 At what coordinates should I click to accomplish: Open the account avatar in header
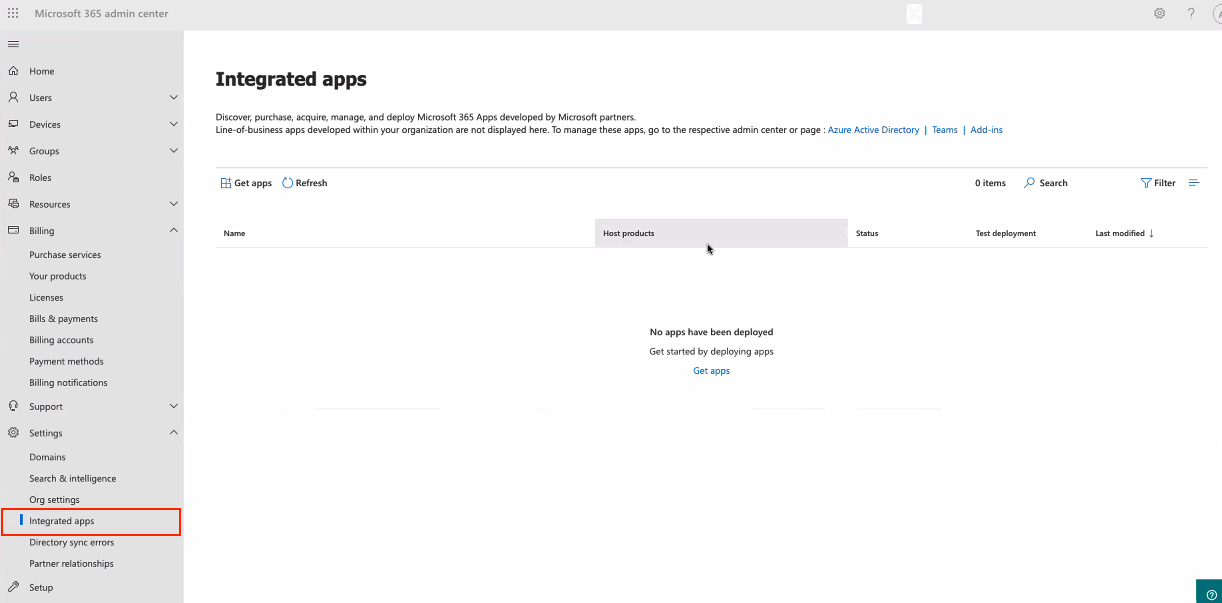[x=1216, y=14]
